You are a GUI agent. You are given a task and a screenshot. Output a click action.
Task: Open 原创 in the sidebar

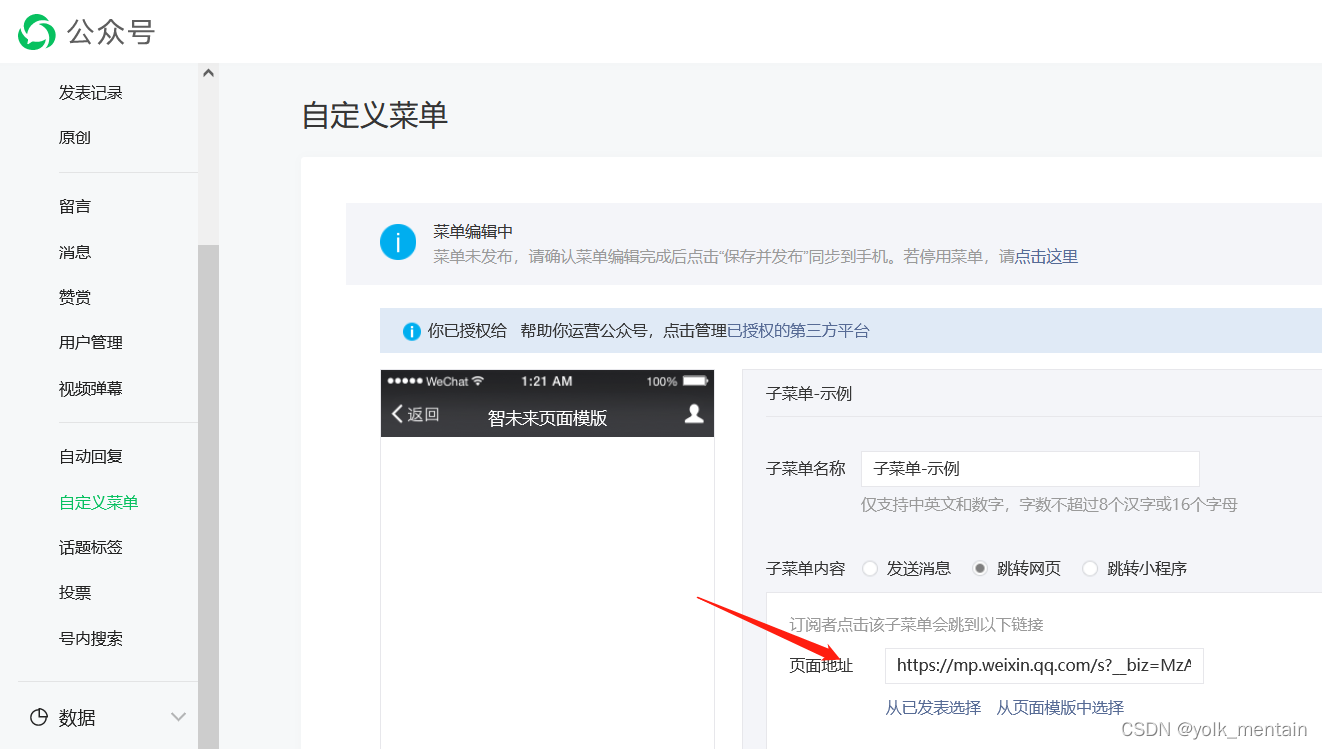(x=75, y=137)
